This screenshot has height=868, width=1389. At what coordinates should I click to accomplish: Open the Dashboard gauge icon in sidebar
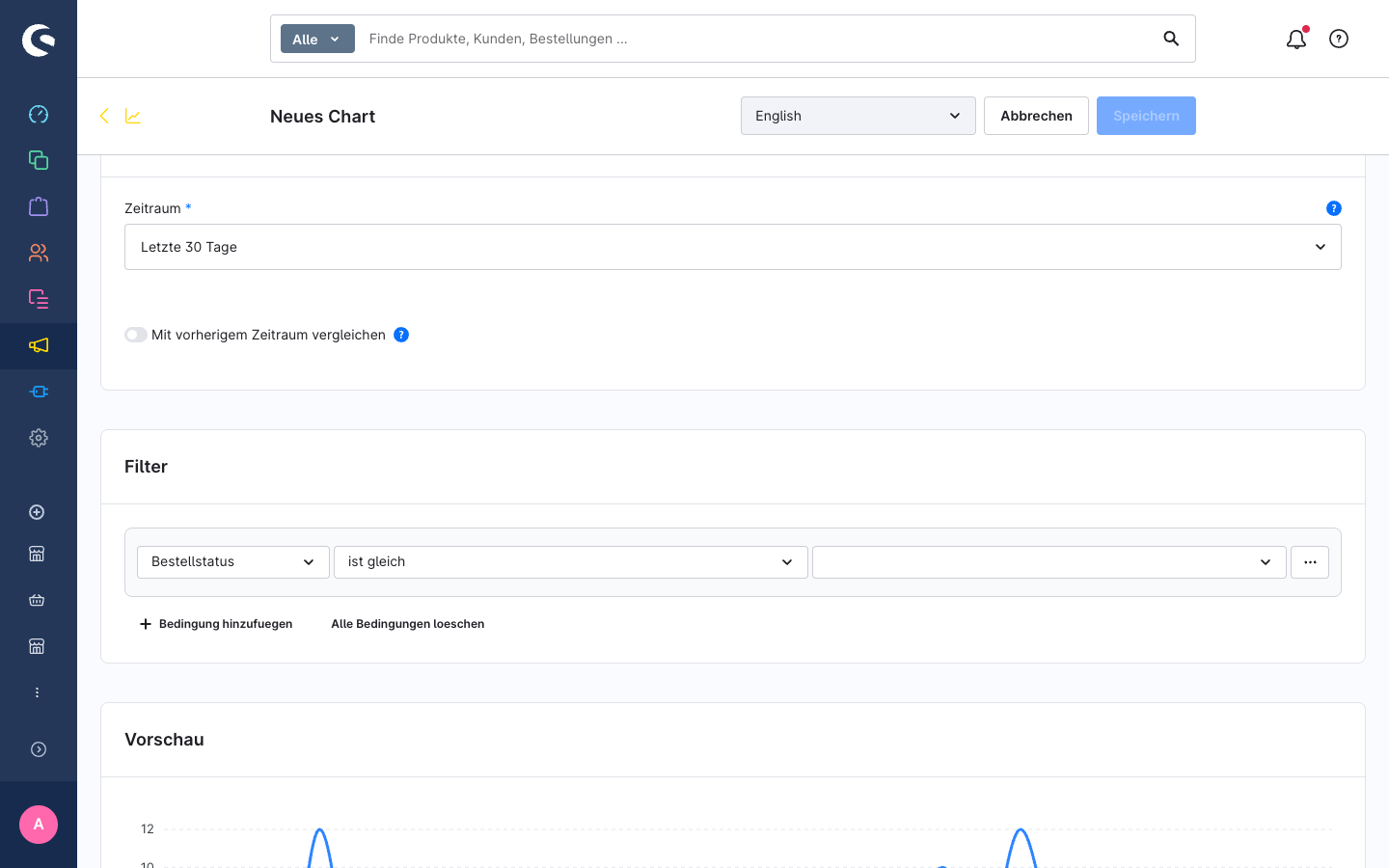(39, 114)
